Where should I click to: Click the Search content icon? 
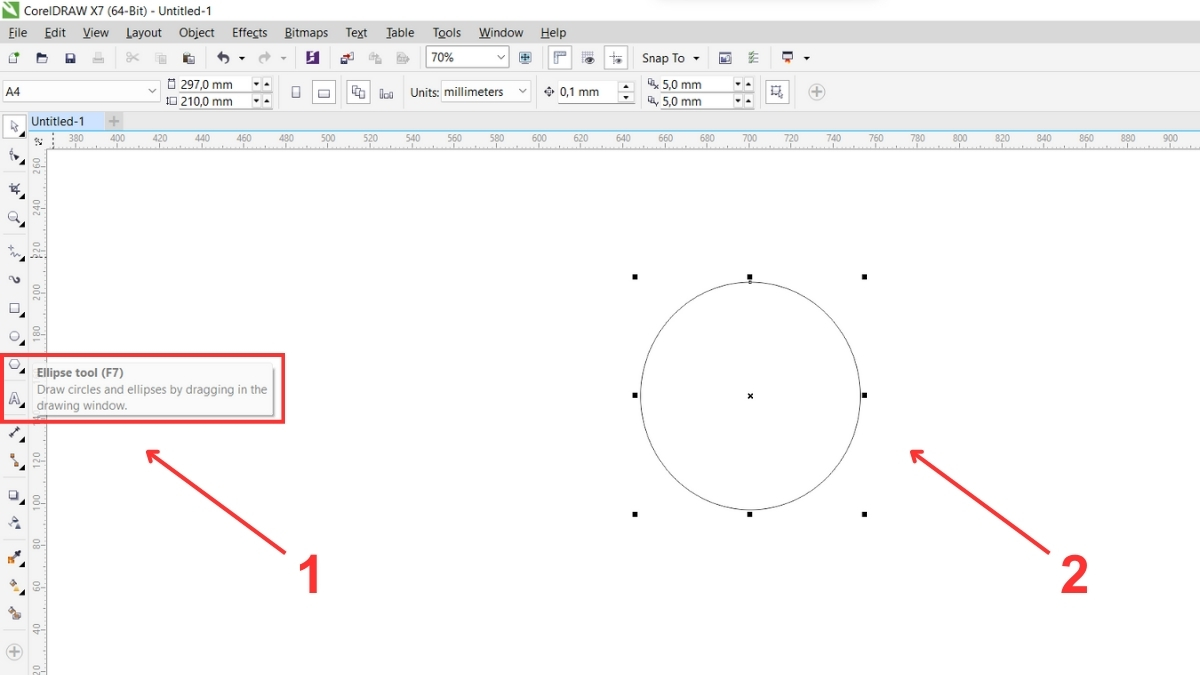(312, 58)
